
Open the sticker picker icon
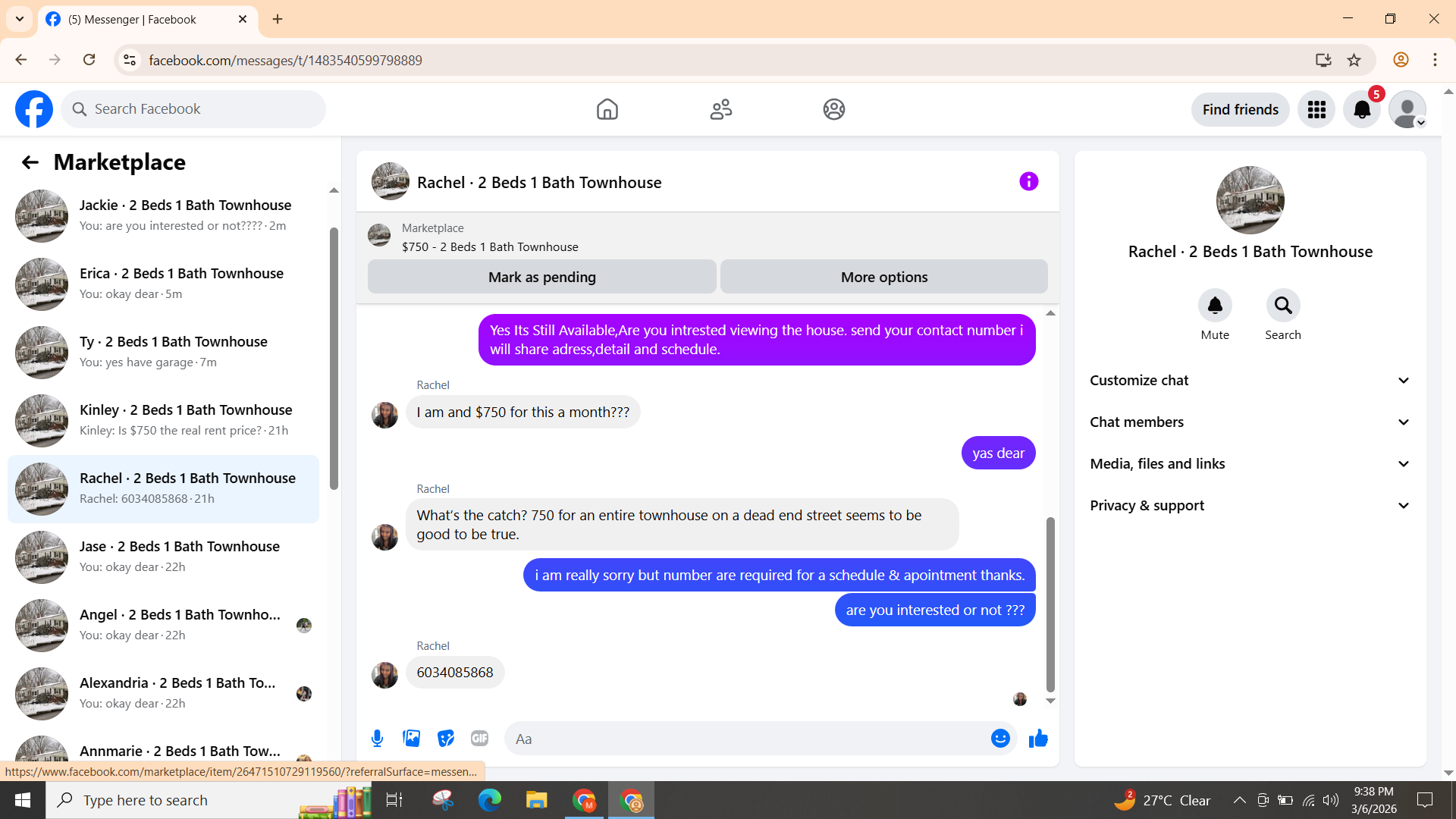point(446,739)
